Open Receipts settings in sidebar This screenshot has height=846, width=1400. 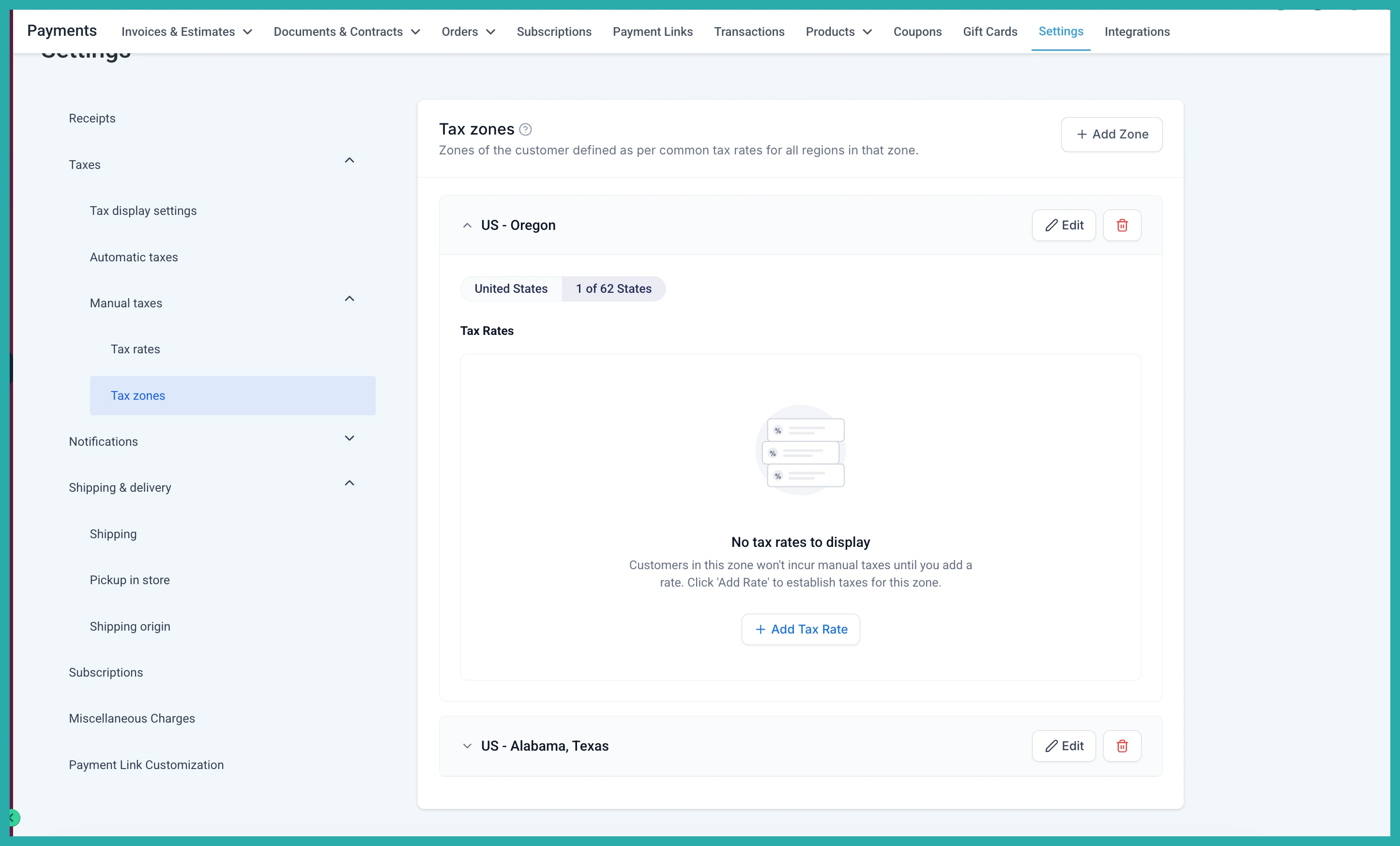pyautogui.click(x=92, y=118)
